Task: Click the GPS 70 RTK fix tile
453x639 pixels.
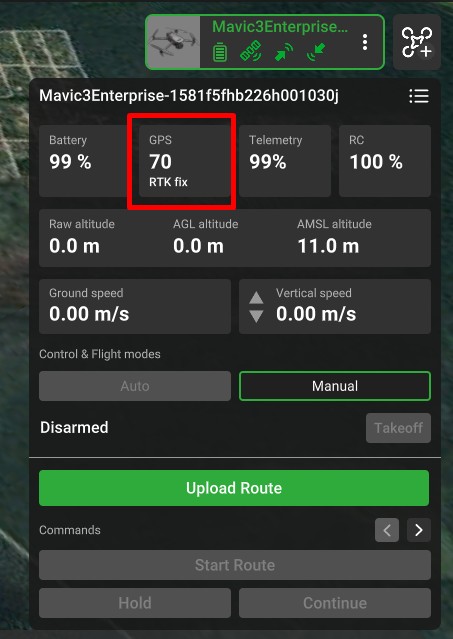Action: (185, 161)
